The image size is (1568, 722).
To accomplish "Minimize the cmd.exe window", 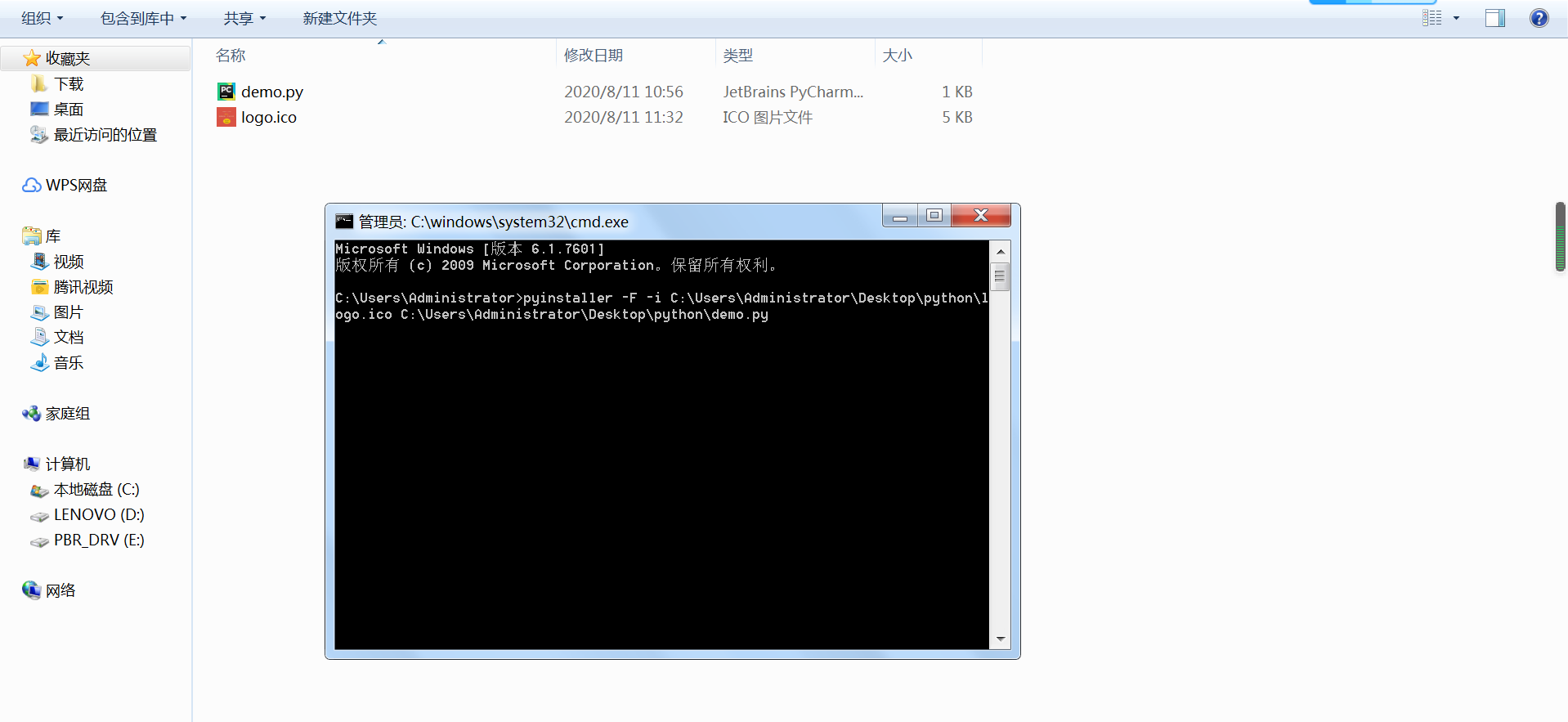I will (900, 216).
